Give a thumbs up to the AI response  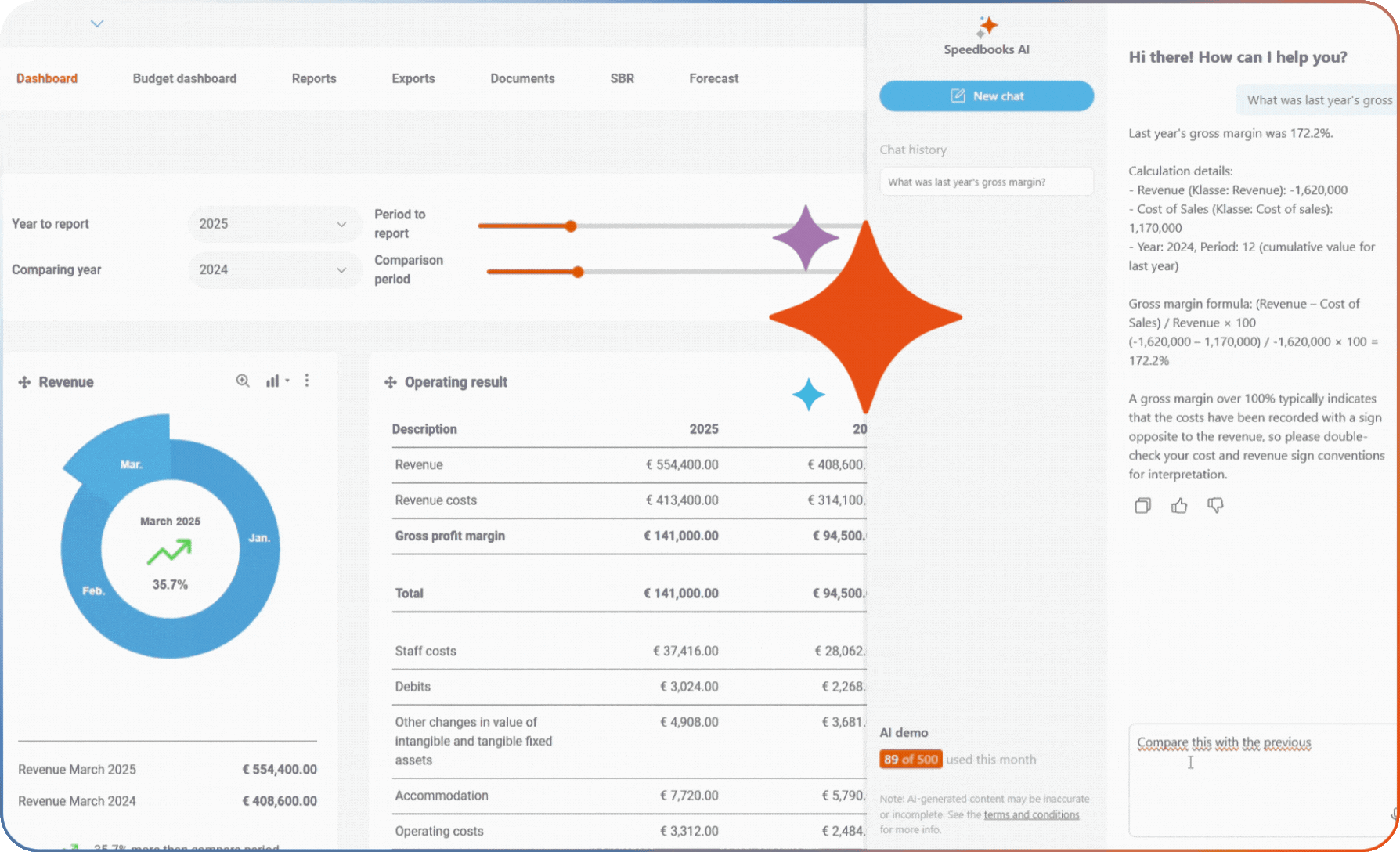pyautogui.click(x=1179, y=505)
